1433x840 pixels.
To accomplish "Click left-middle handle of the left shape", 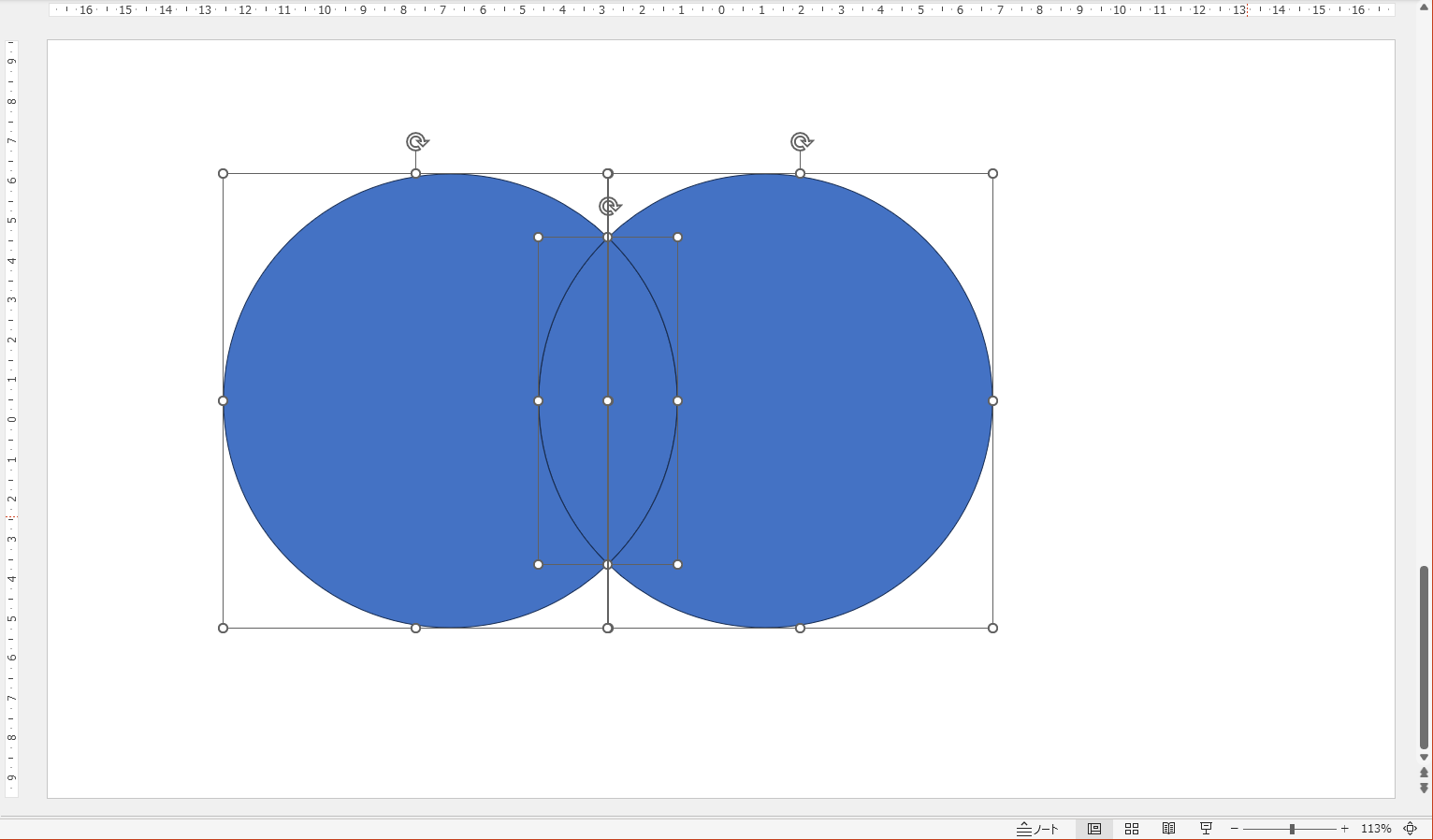I will click(x=223, y=400).
